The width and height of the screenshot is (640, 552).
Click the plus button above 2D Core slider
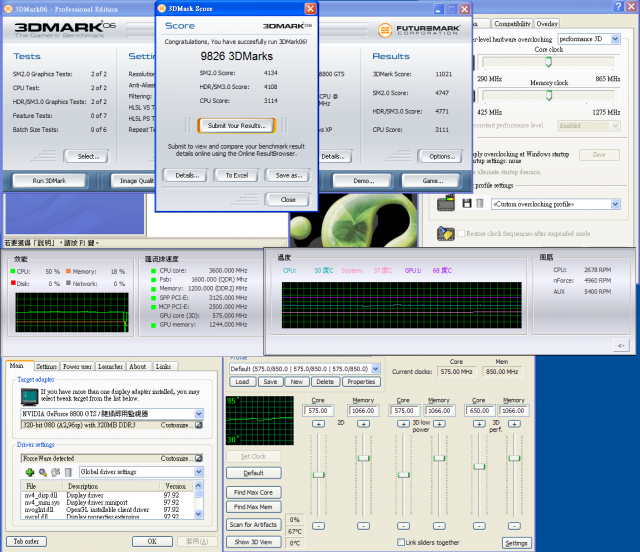click(318, 424)
